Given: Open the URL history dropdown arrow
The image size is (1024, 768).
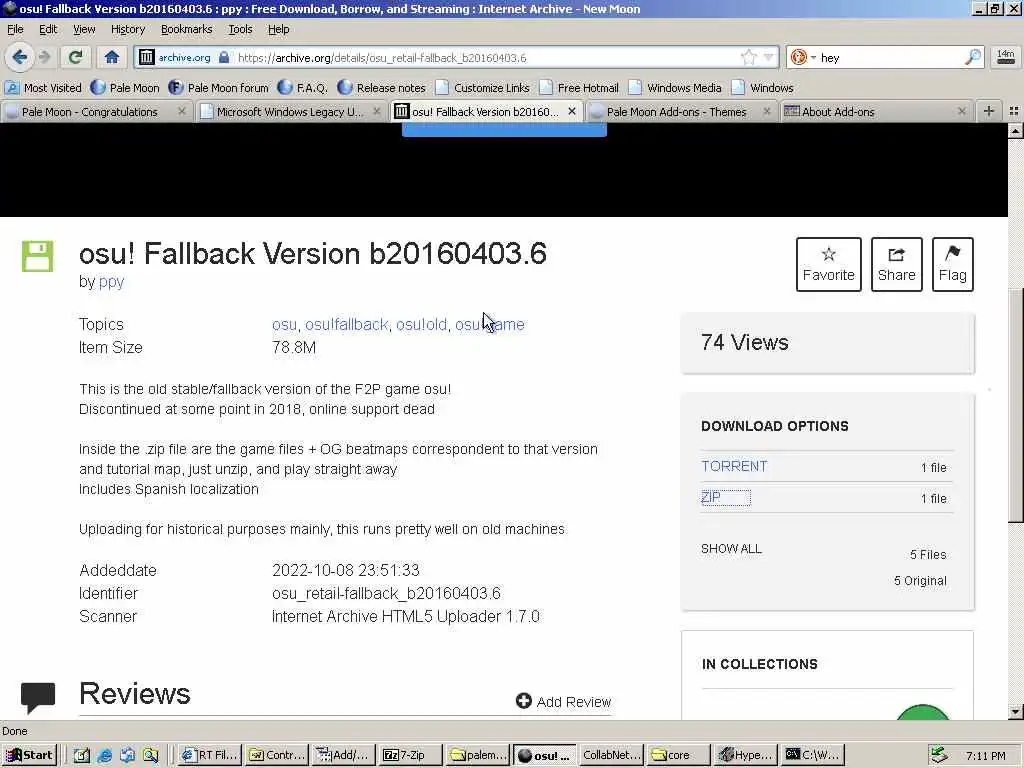Looking at the screenshot, I should click(x=769, y=57).
